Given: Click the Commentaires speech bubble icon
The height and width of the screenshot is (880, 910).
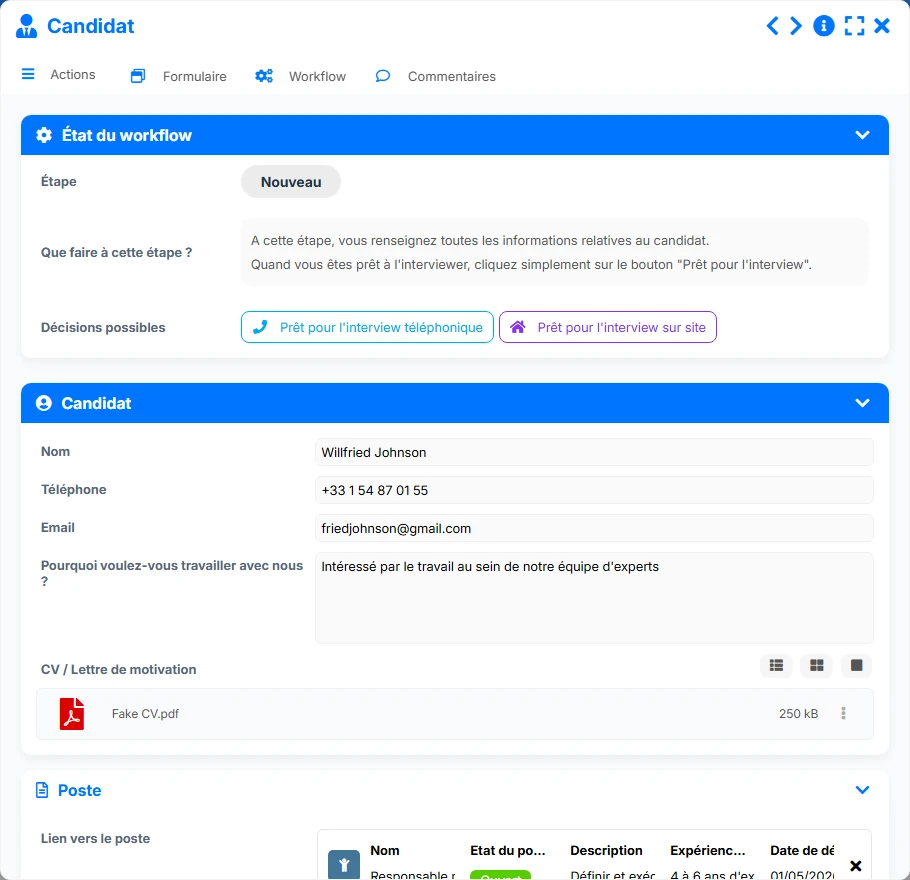Looking at the screenshot, I should click(382, 76).
